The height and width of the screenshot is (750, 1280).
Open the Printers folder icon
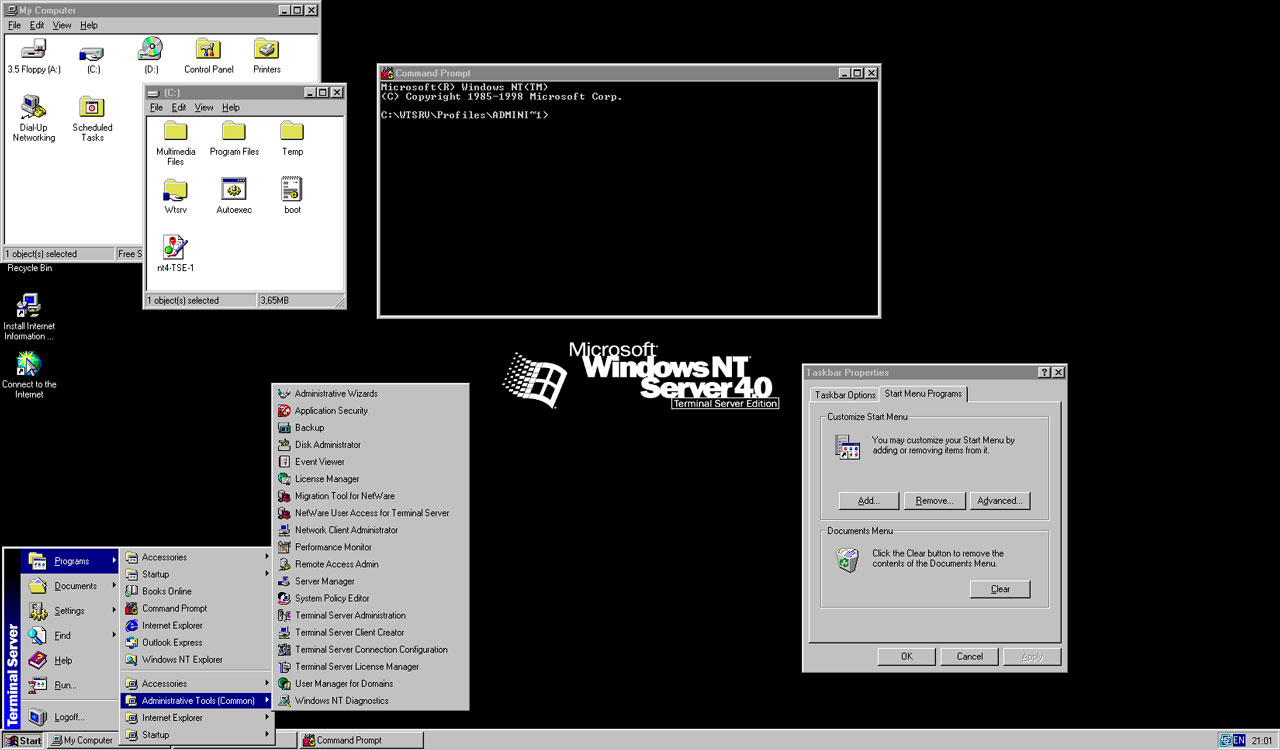266,50
